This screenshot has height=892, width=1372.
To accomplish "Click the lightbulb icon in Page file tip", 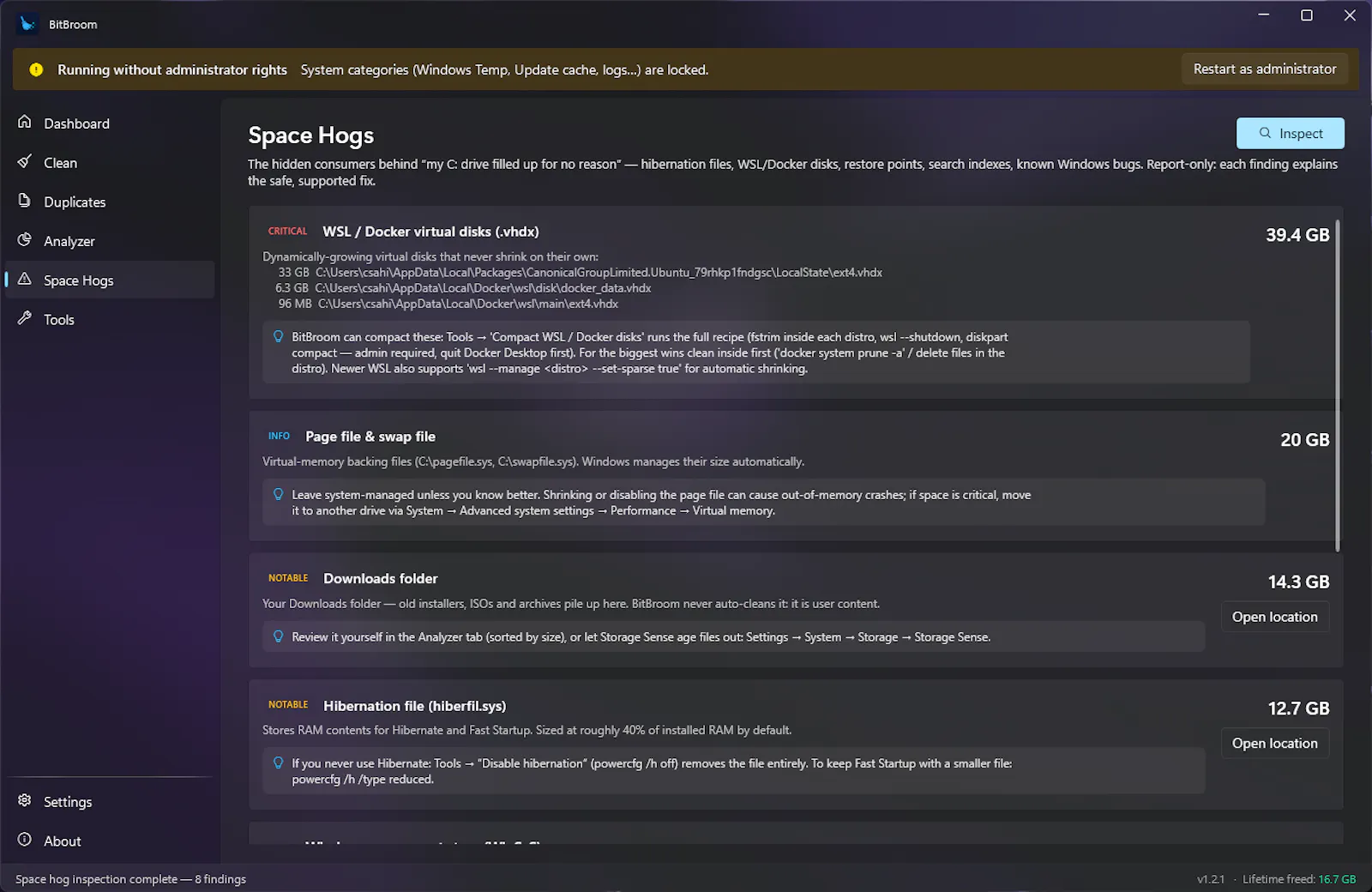I will tap(278, 494).
